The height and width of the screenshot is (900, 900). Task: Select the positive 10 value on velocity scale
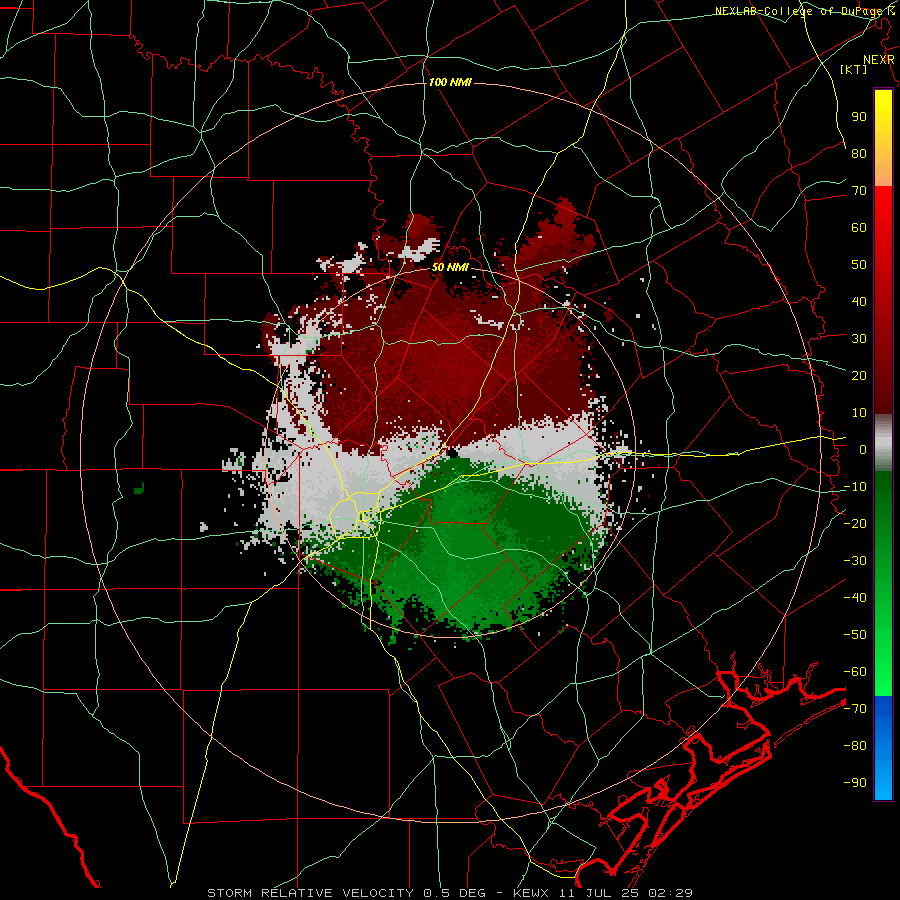859,413
